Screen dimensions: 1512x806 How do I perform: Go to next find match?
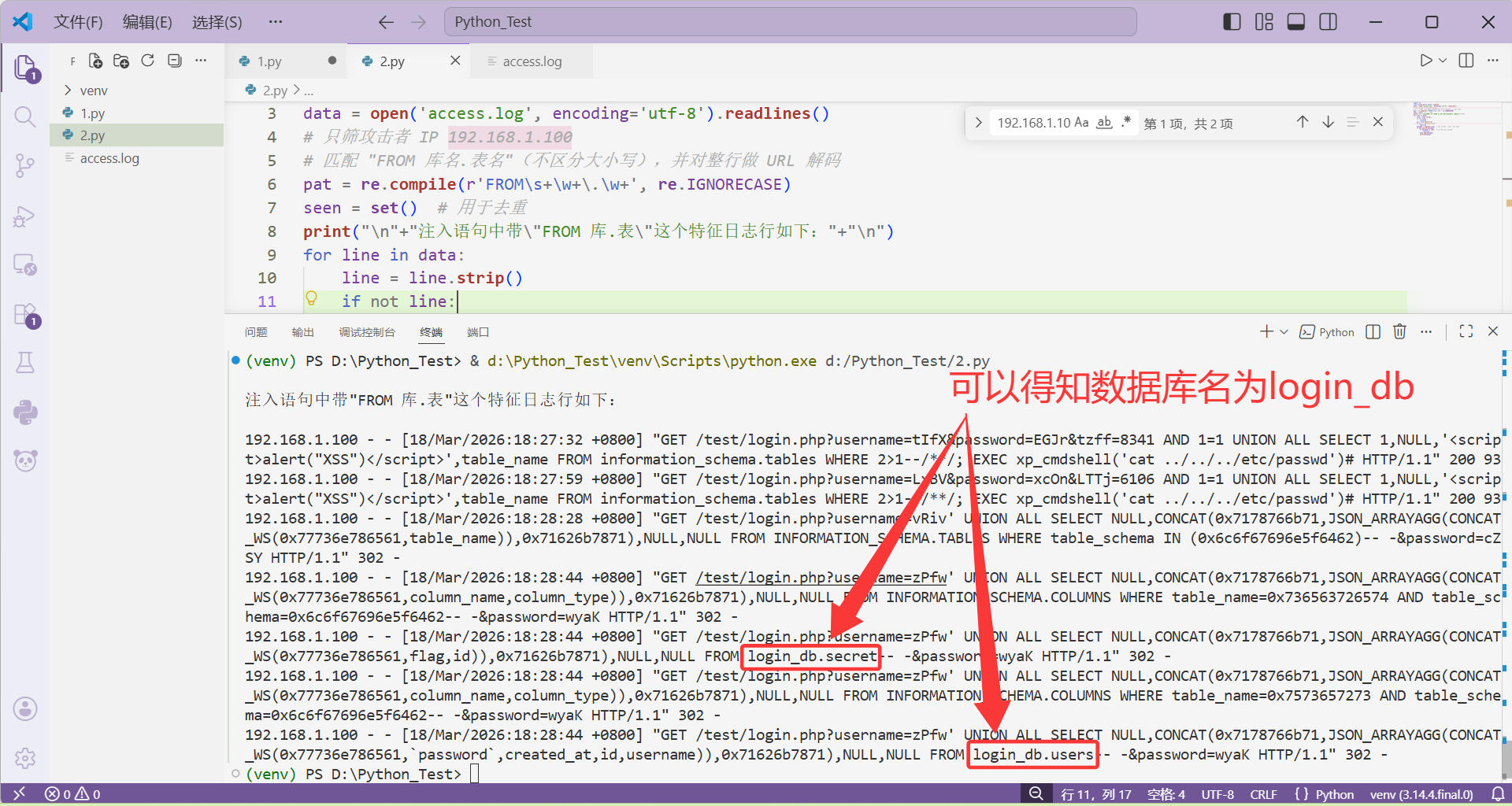(1328, 122)
